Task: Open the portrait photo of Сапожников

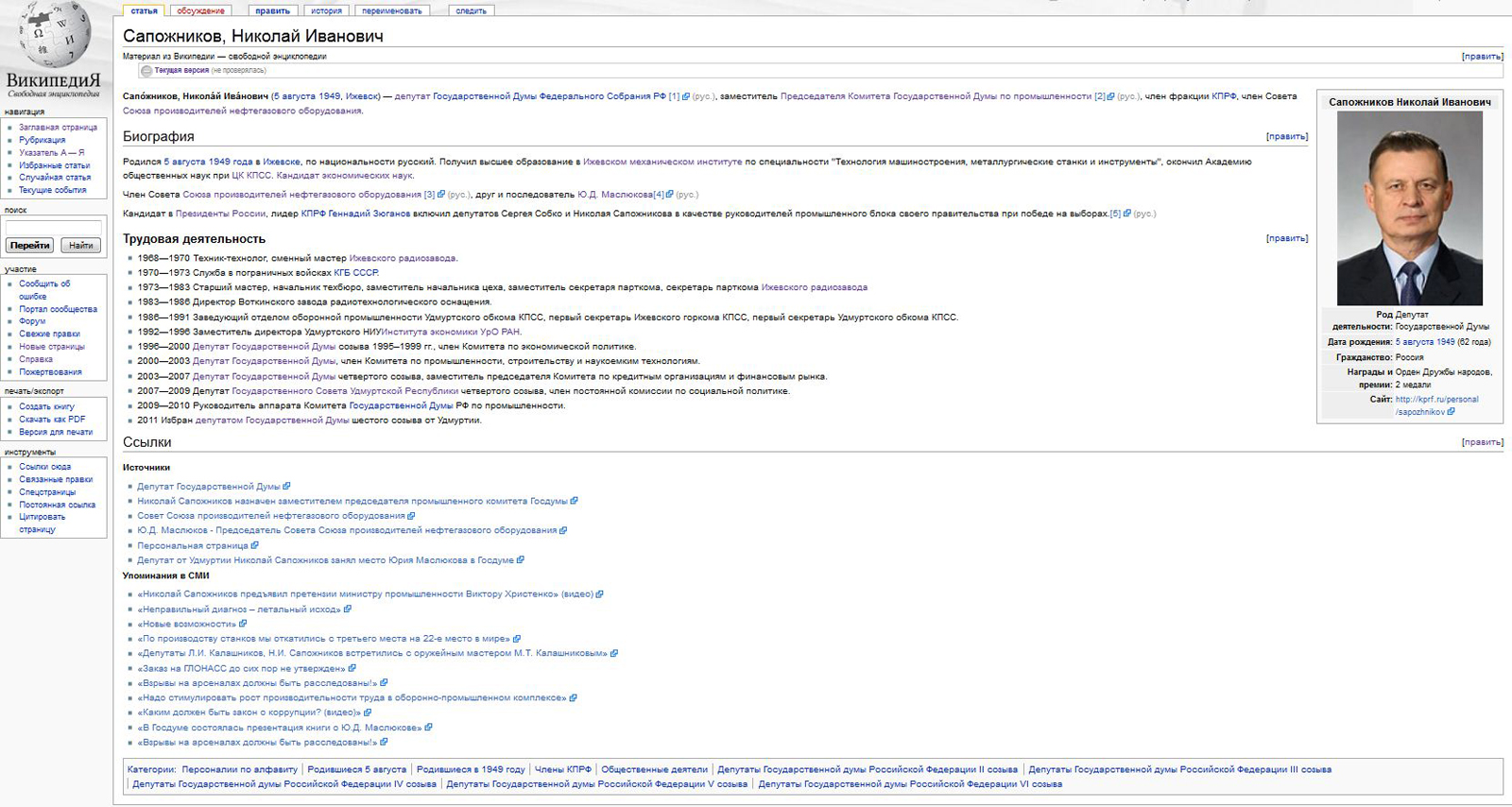Action: click(1409, 208)
